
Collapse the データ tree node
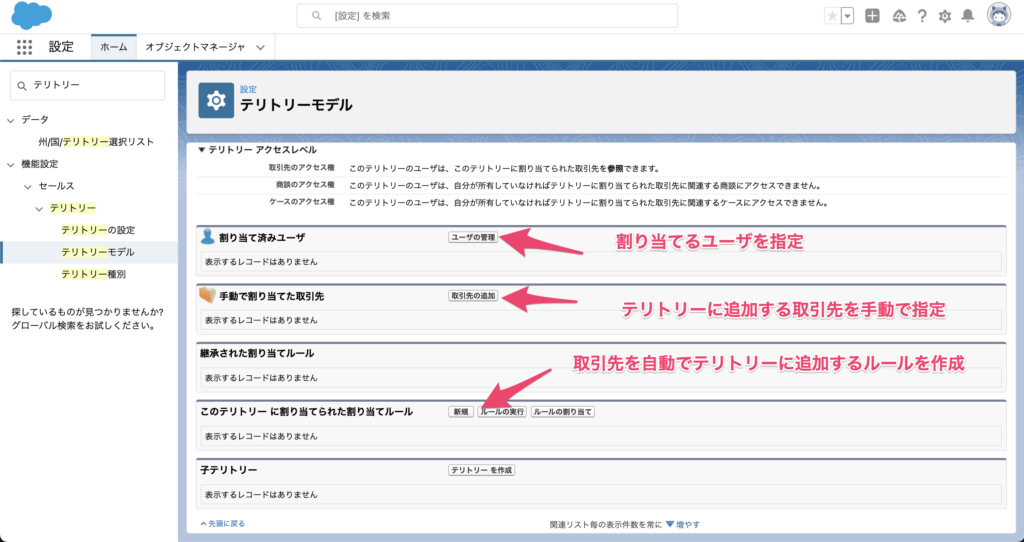(10, 120)
